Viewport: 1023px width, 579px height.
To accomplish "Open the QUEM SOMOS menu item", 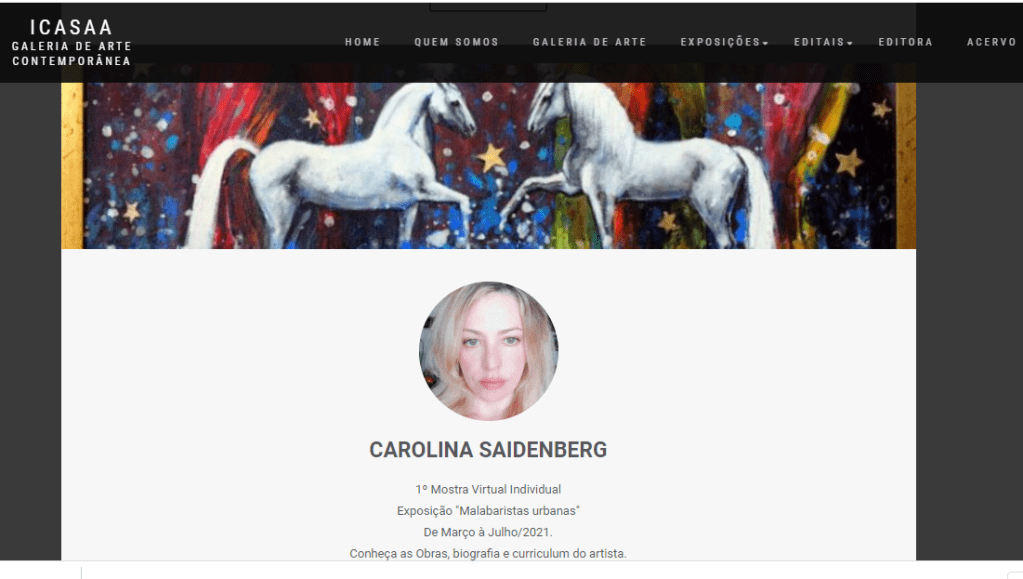I will (456, 42).
